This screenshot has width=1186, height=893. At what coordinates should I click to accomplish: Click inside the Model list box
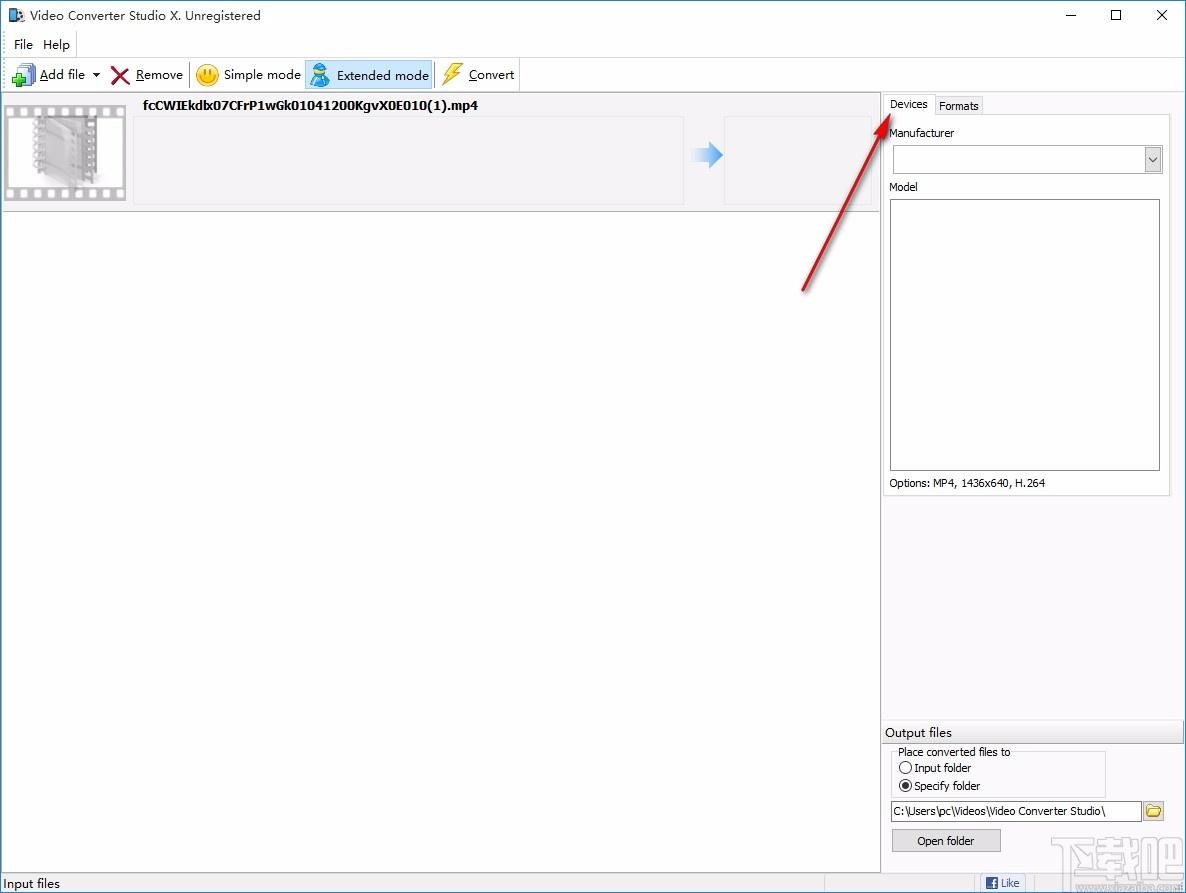pyautogui.click(x=1024, y=335)
